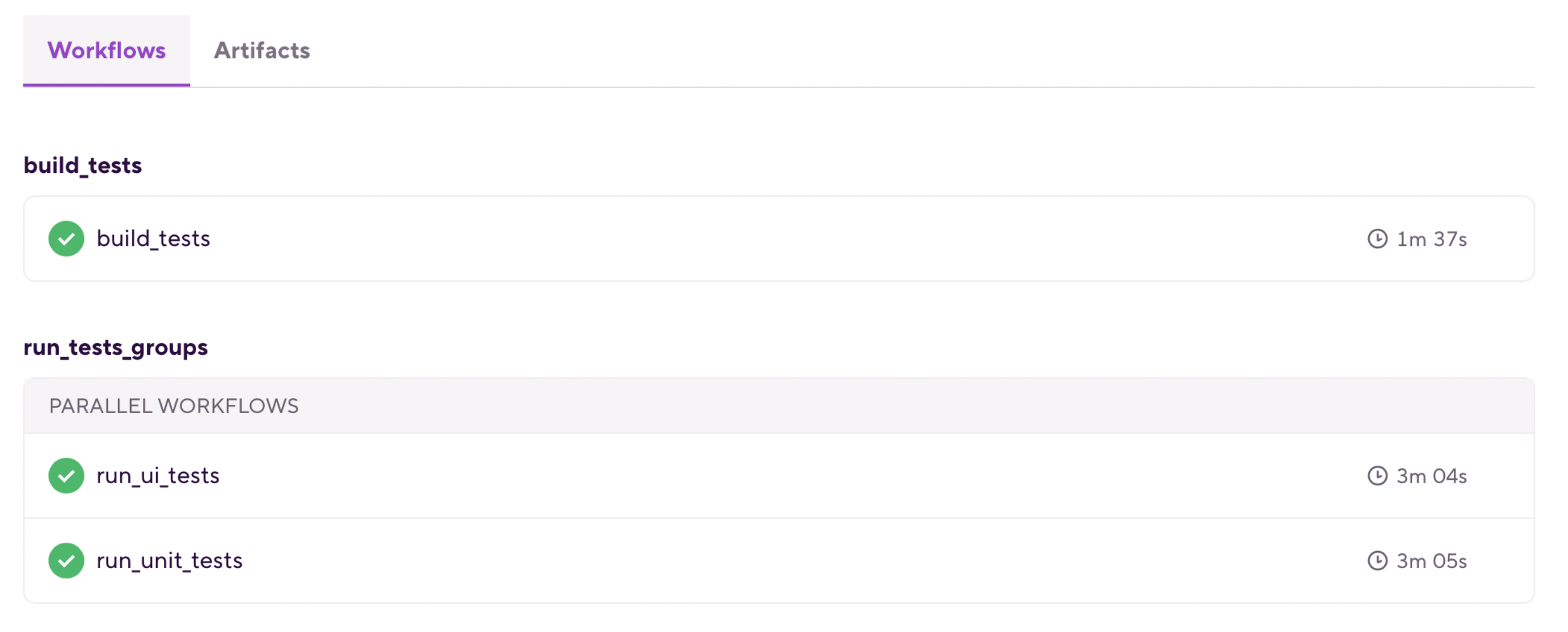Click the run_unit_tests workflow entry
This screenshot has height=632, width=1568.
tap(169, 560)
